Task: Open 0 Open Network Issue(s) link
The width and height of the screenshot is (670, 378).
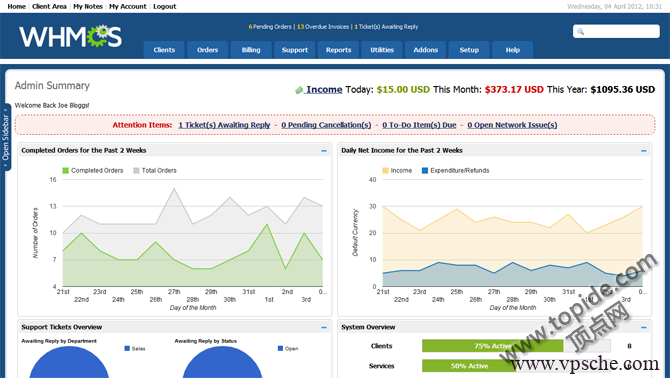Action: point(512,125)
